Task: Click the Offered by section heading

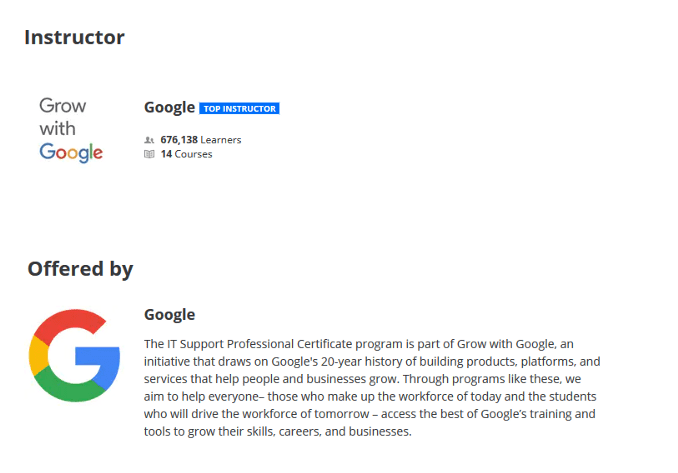Action: click(80, 269)
